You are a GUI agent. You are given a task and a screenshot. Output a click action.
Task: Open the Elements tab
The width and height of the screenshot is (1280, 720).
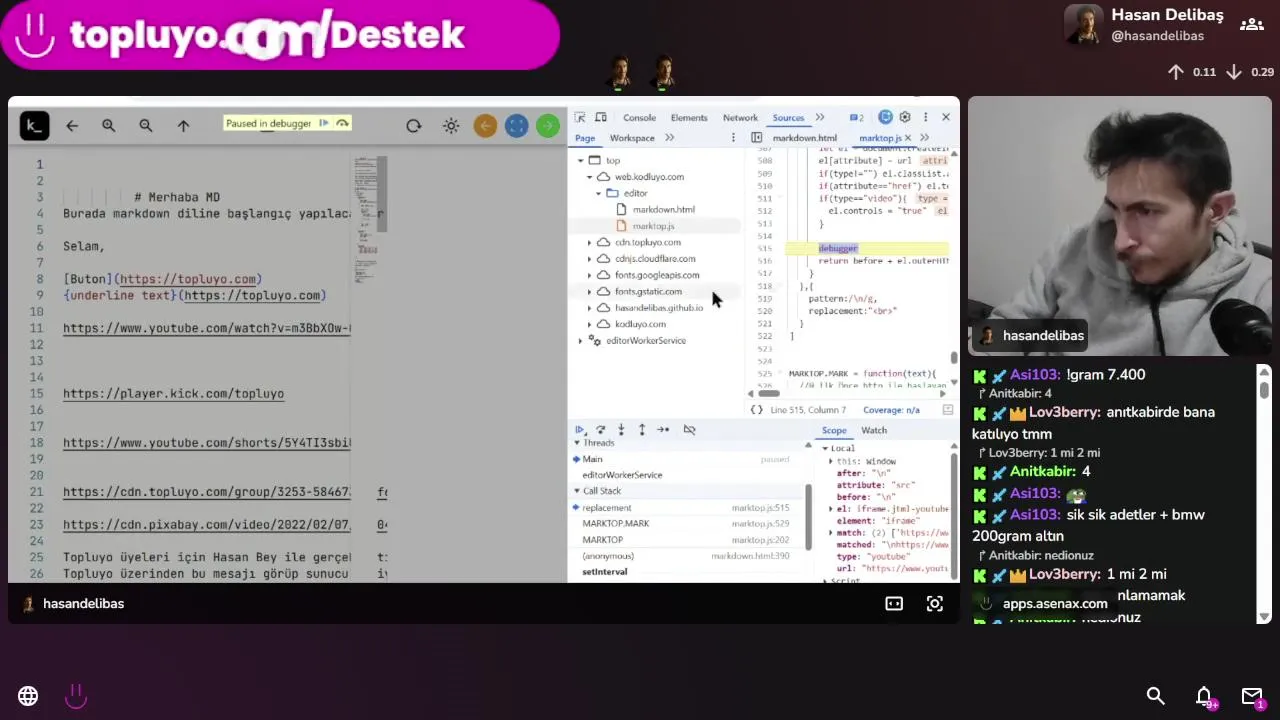689,118
